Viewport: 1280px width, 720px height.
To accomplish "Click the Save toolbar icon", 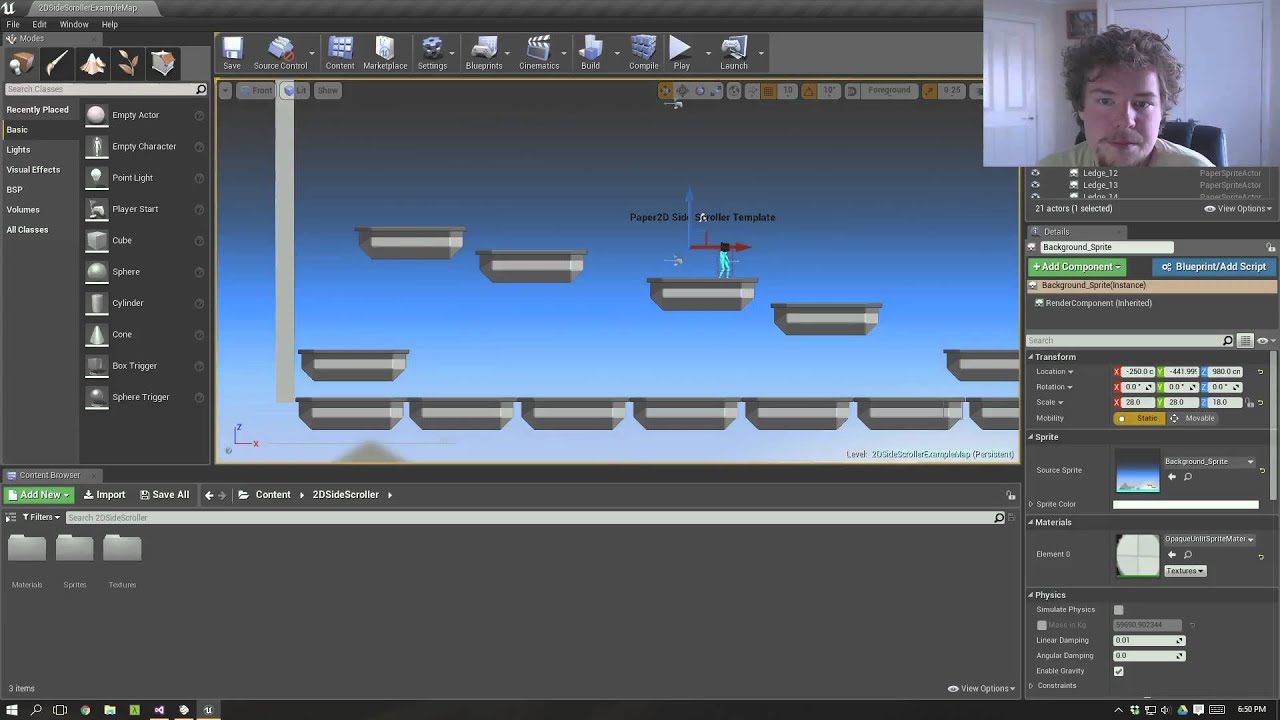I will coord(232,54).
